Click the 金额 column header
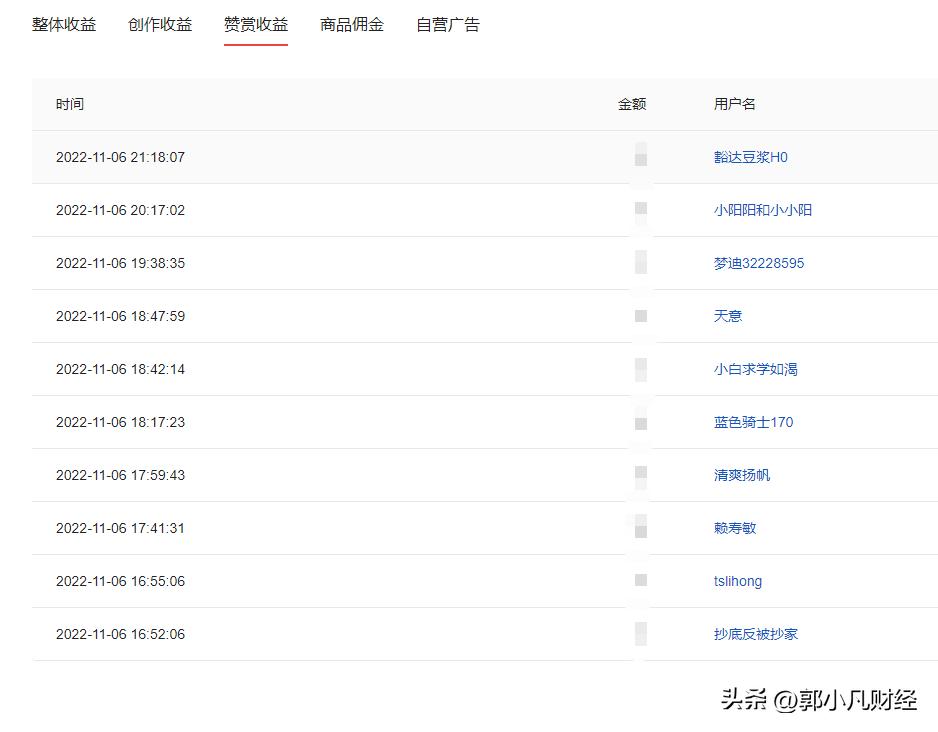 631,104
